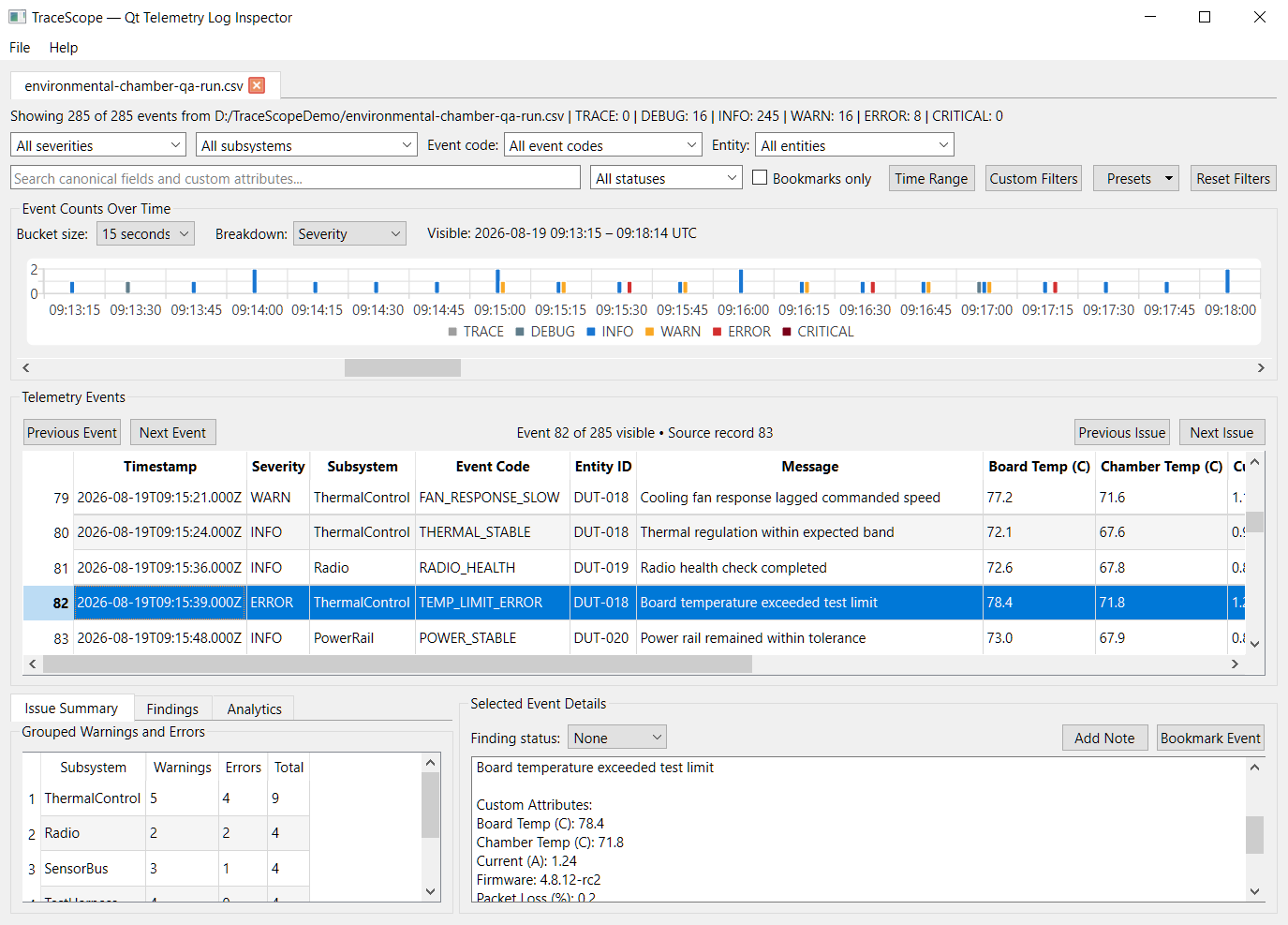Switch to the Analytics tab
This screenshot has height=925, width=1288.
[x=254, y=709]
